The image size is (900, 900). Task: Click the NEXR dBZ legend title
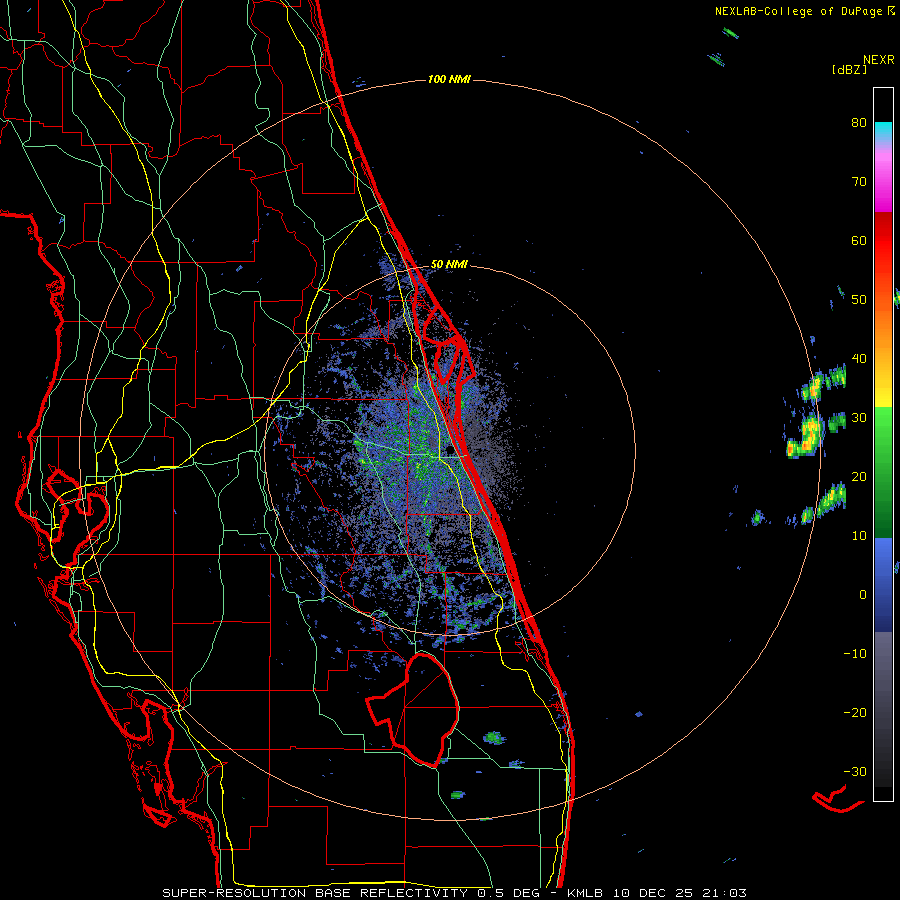tap(863, 64)
